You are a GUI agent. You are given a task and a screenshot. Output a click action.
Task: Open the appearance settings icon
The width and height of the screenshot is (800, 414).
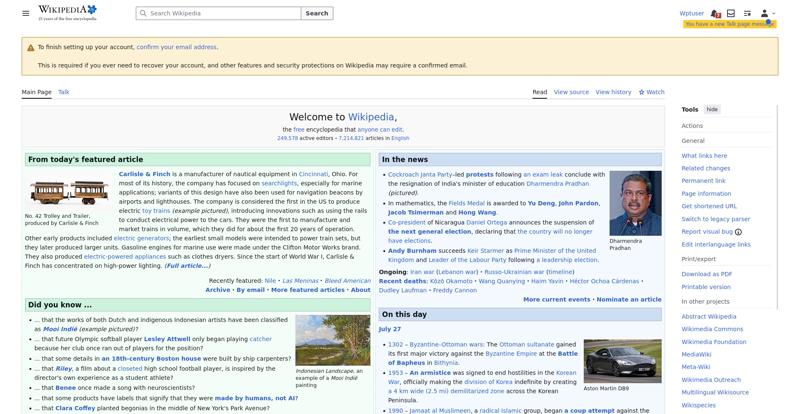tap(747, 13)
